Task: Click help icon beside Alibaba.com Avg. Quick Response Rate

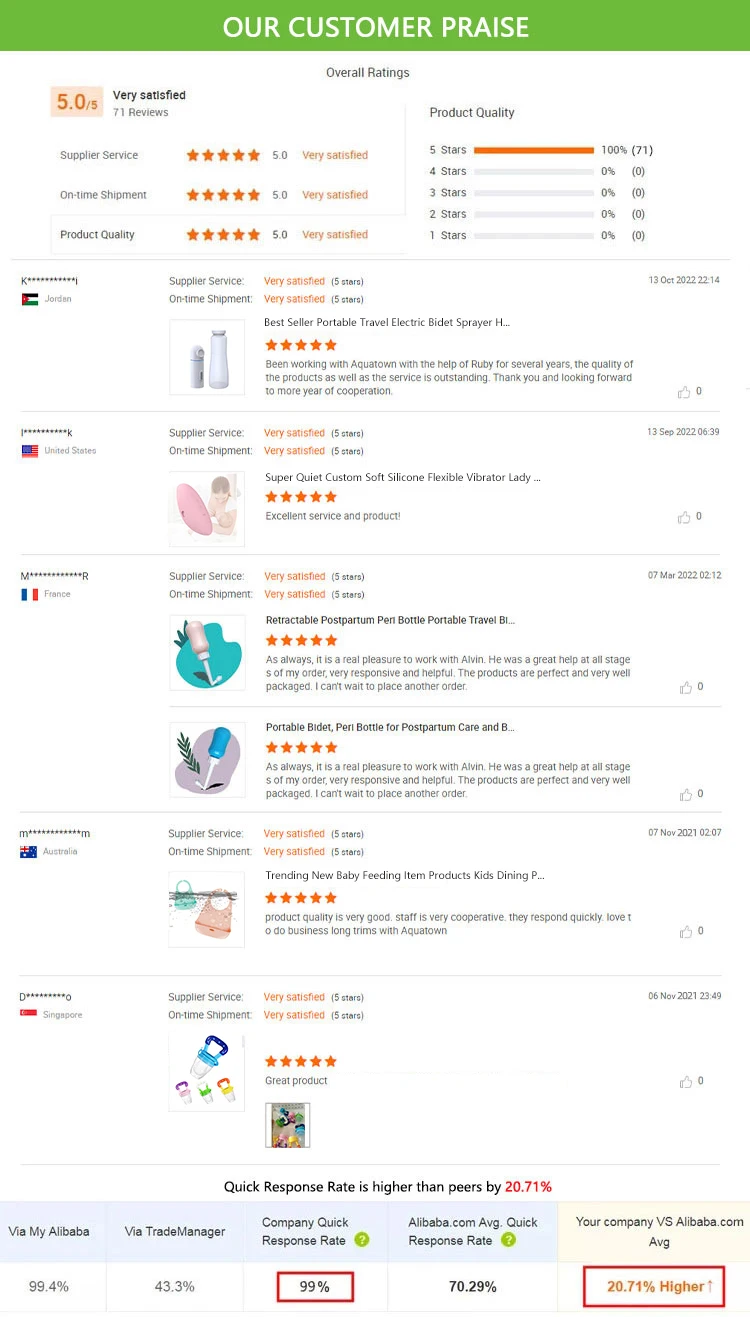Action: pos(508,1240)
